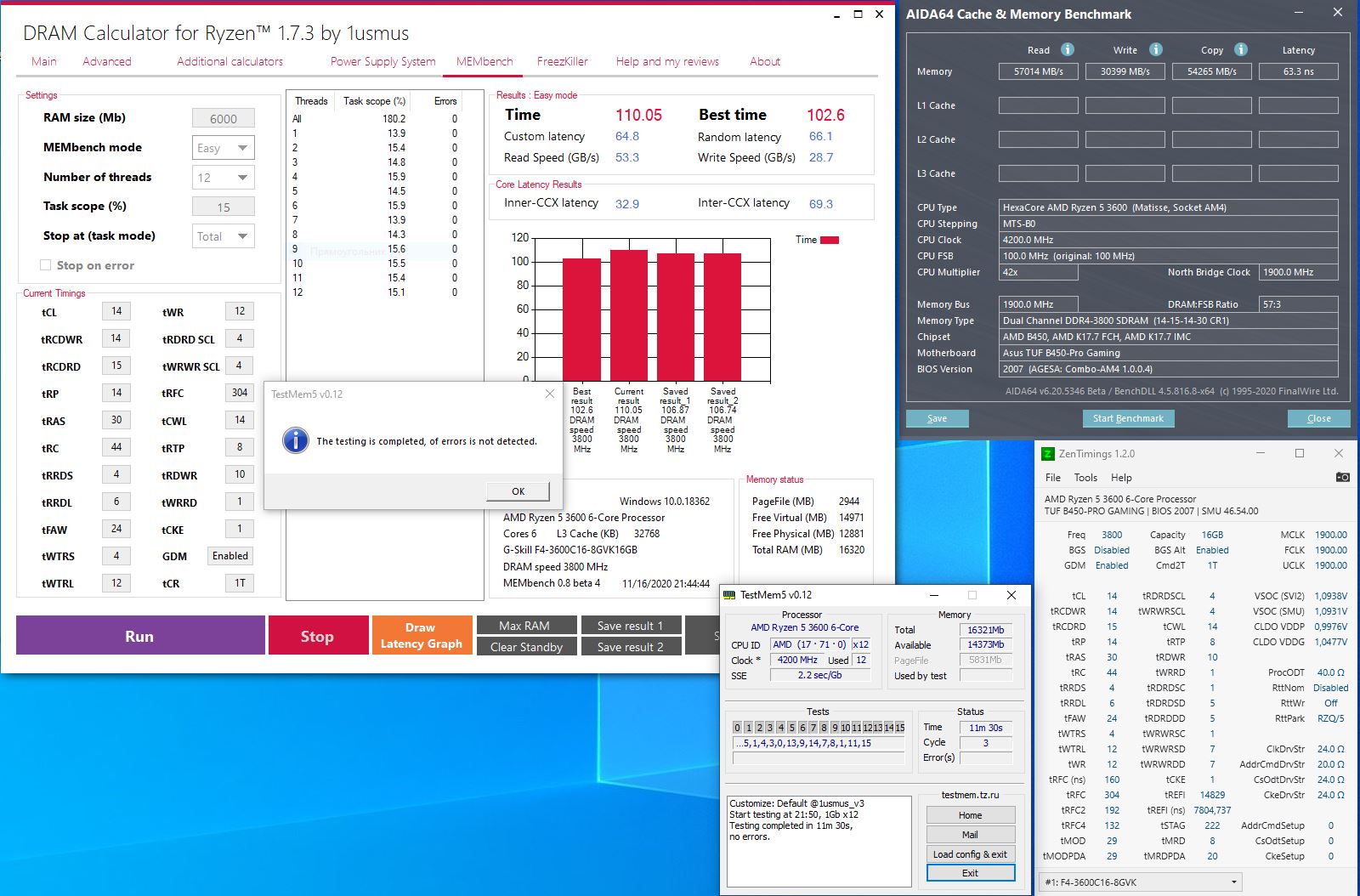Viewport: 1360px width, 896px height.
Task: Click the tCR 1T field in Current Timings
Action: [x=240, y=583]
